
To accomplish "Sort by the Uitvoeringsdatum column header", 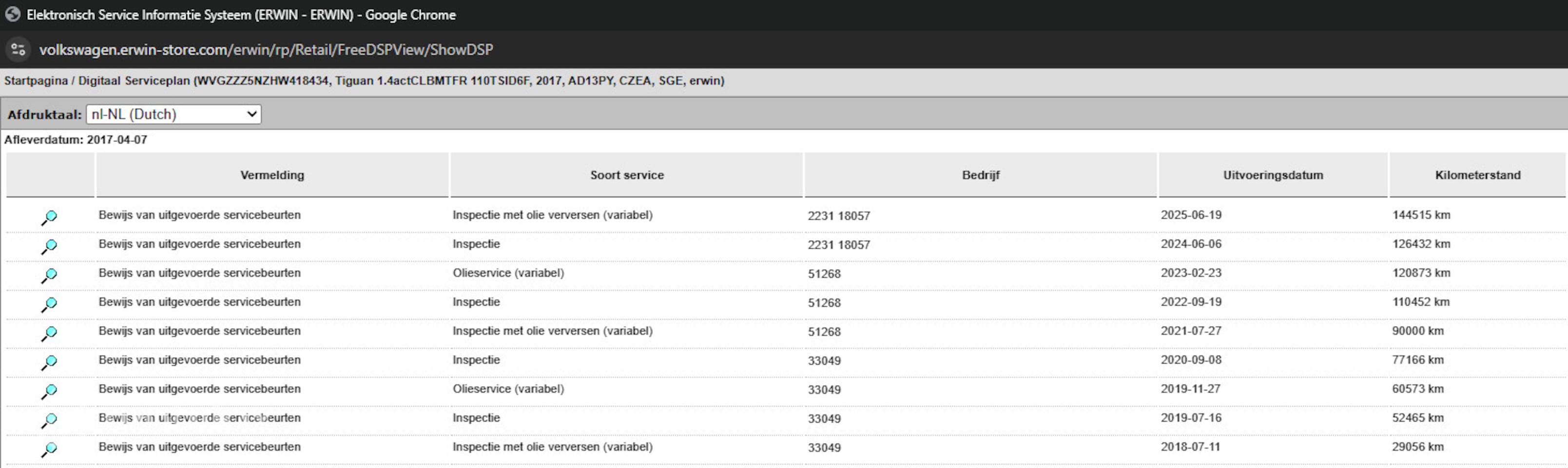I will tap(1273, 175).
